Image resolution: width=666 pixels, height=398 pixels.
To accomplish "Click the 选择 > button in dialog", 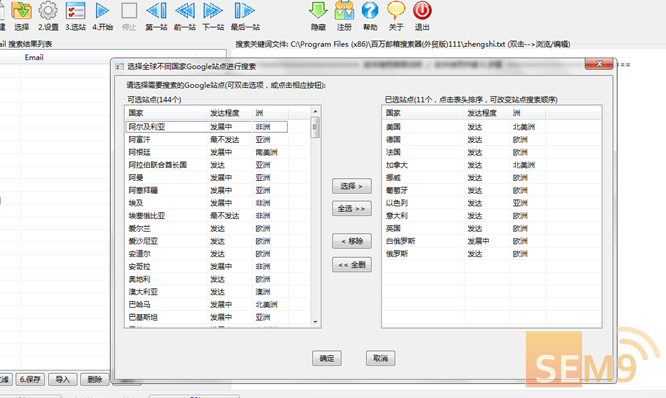I will click(352, 186).
